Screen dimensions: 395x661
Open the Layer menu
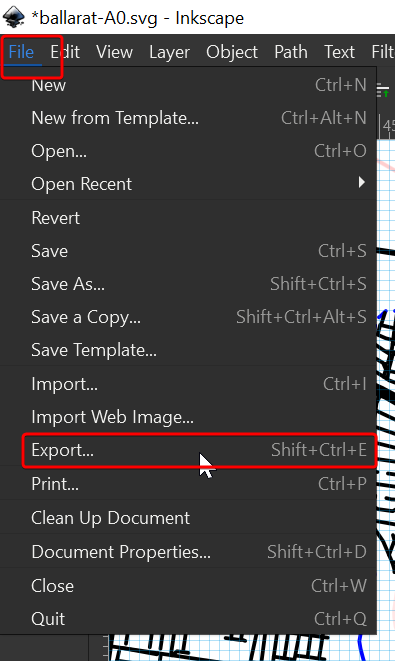pos(169,52)
